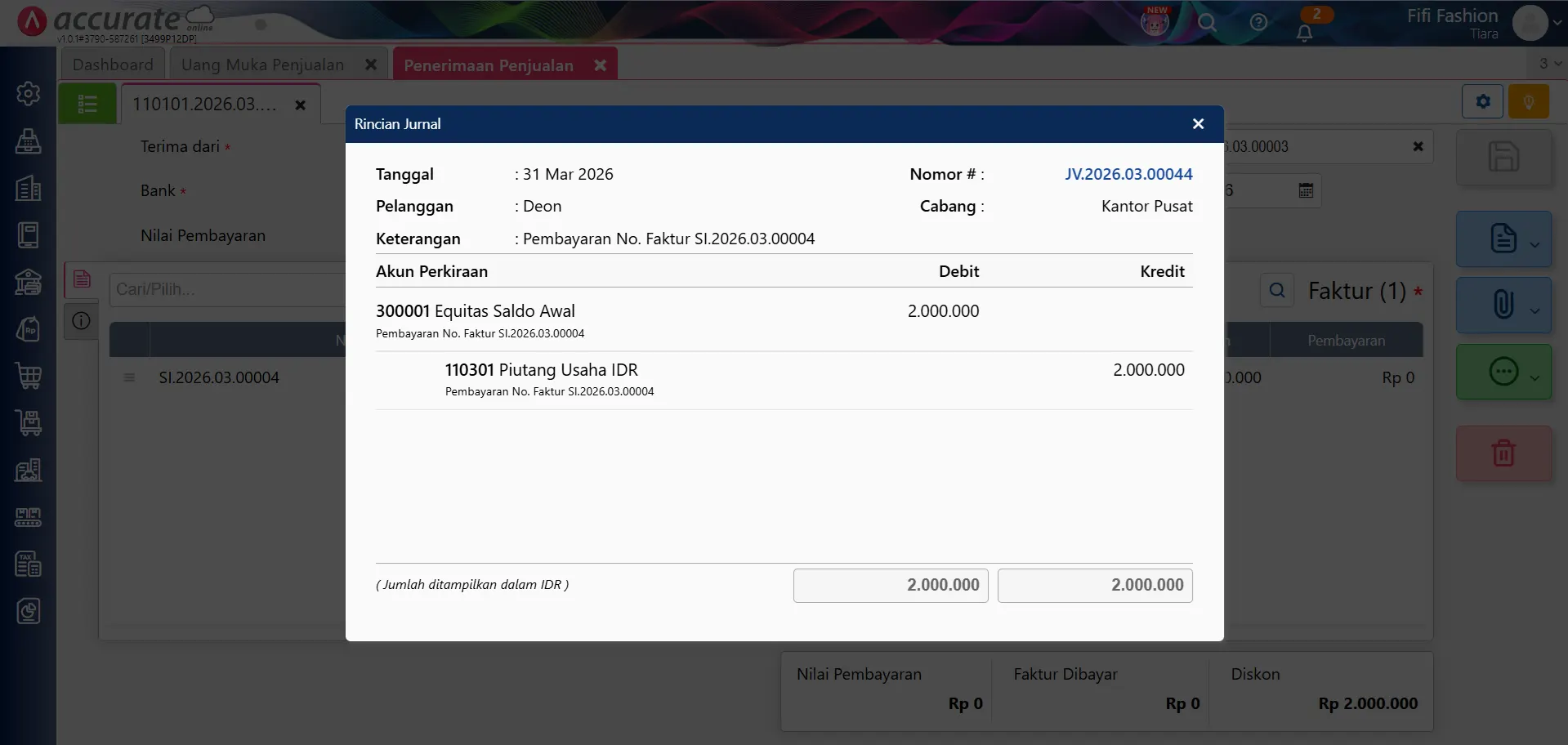The height and width of the screenshot is (745, 1568).
Task: Open the search magnifier in header
Action: 1207,23
